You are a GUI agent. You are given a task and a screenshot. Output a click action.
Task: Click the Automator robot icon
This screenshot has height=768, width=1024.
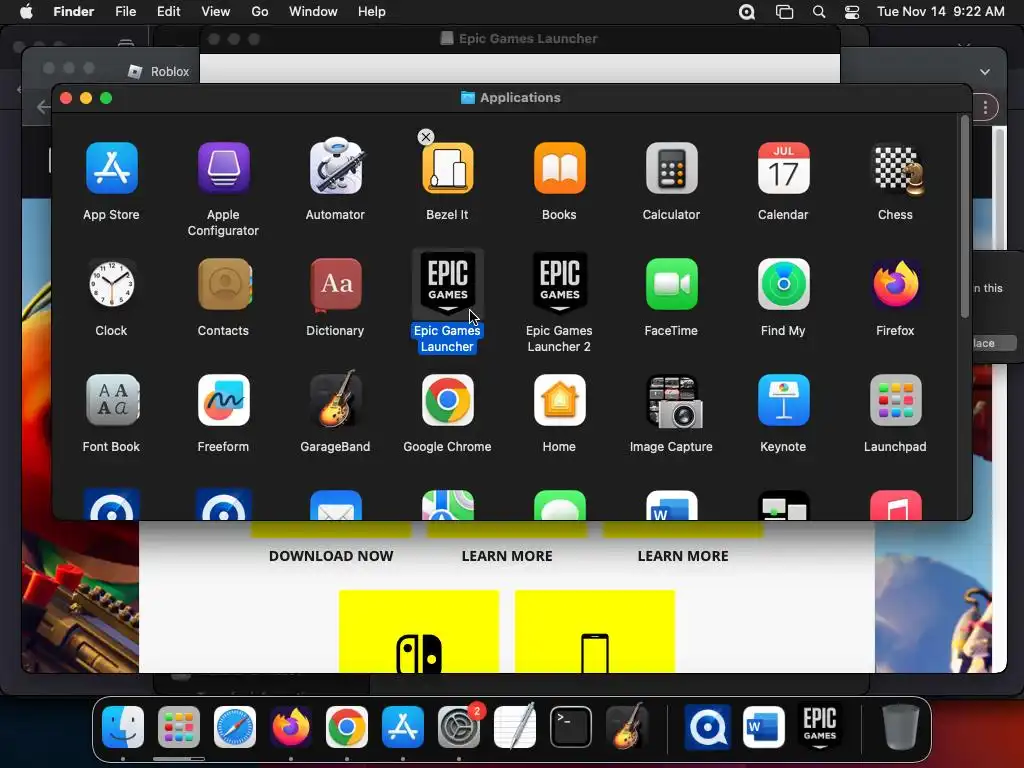[x=336, y=167]
